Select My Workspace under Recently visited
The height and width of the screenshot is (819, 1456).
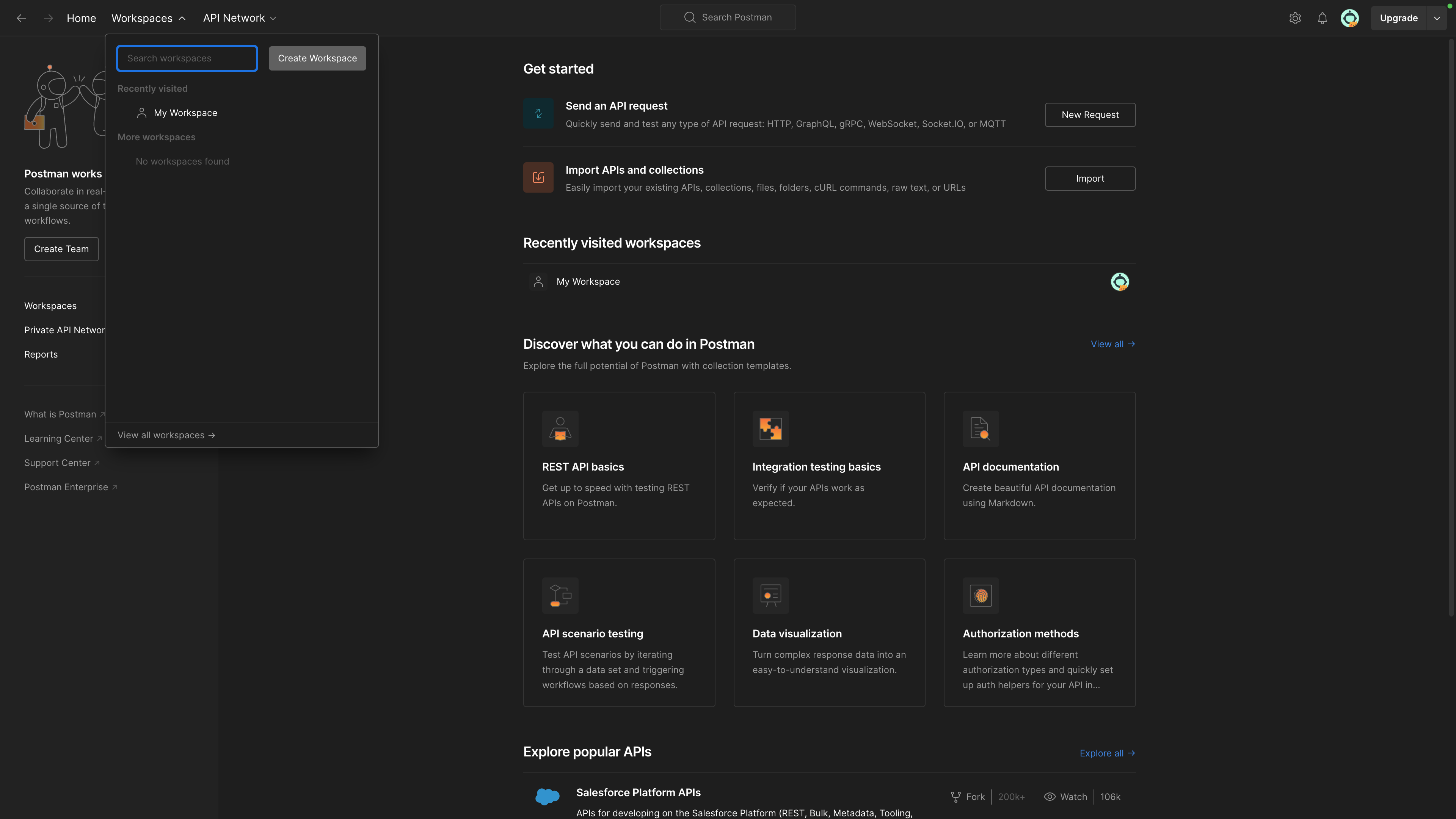(x=185, y=113)
